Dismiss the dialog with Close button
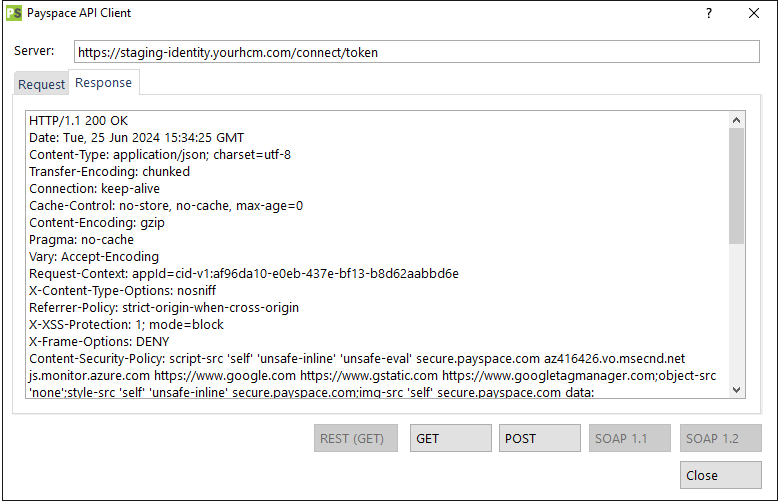This screenshot has height=503, width=780. [721, 475]
